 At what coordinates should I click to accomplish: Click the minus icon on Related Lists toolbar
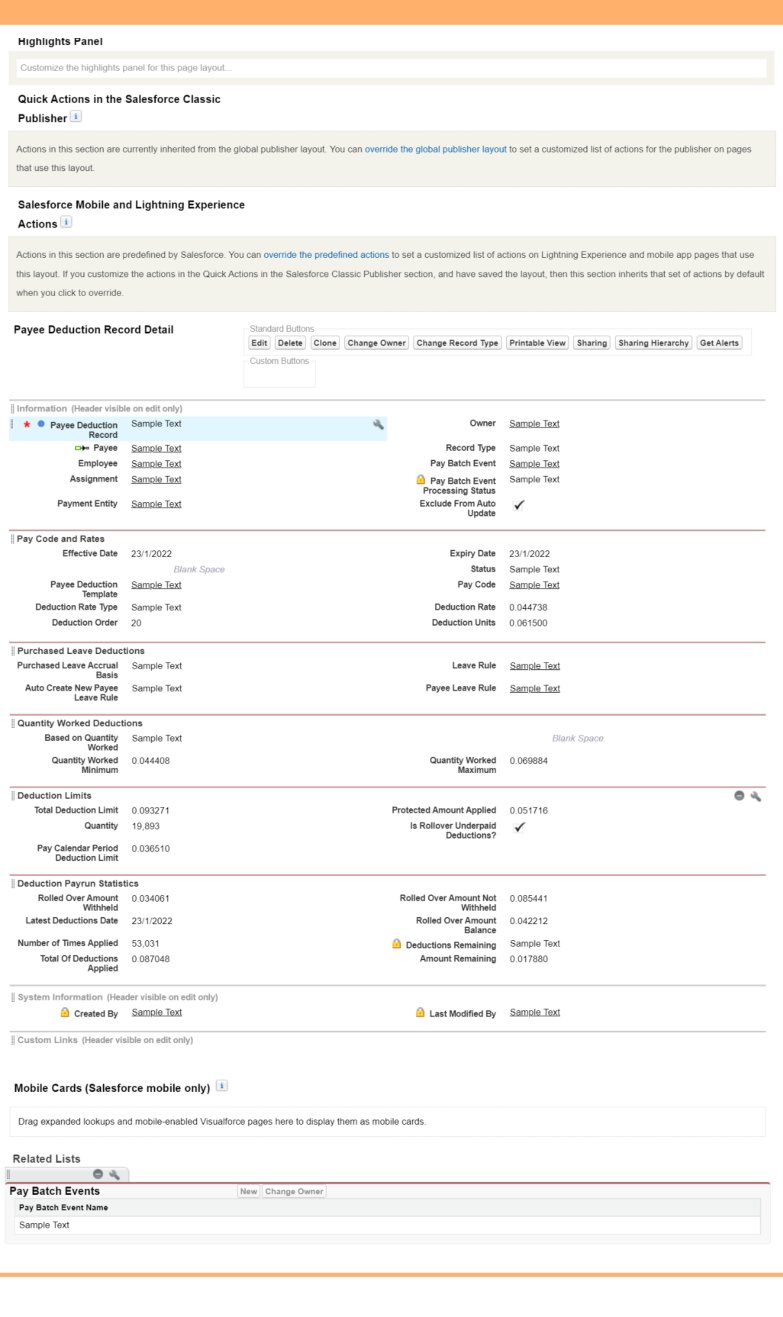coord(98,1174)
